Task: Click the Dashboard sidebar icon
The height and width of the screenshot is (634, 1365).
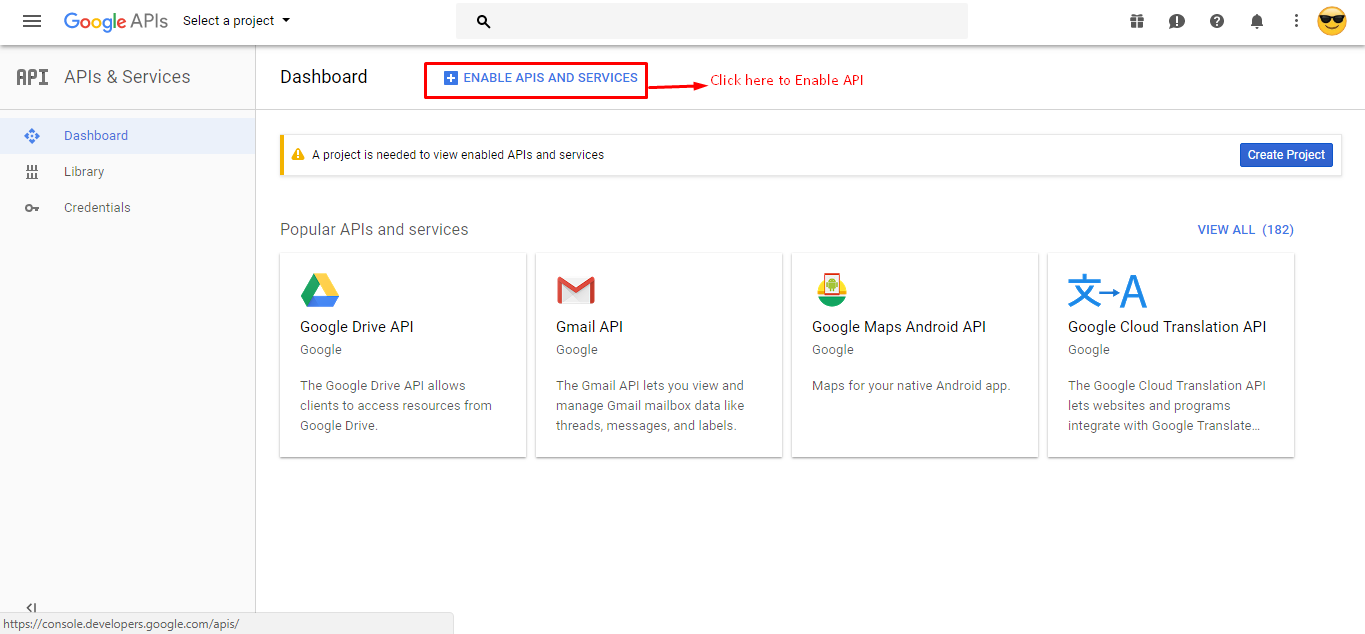Action: (32, 136)
